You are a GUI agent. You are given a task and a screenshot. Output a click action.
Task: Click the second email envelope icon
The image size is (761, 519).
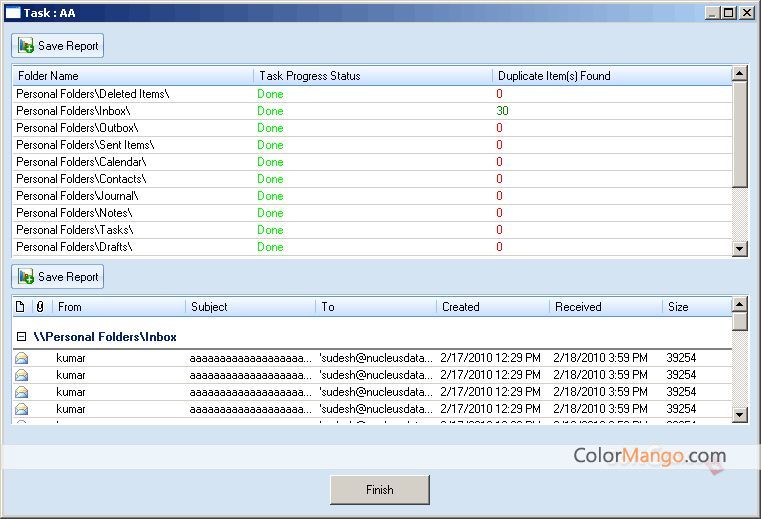pyautogui.click(x=21, y=375)
